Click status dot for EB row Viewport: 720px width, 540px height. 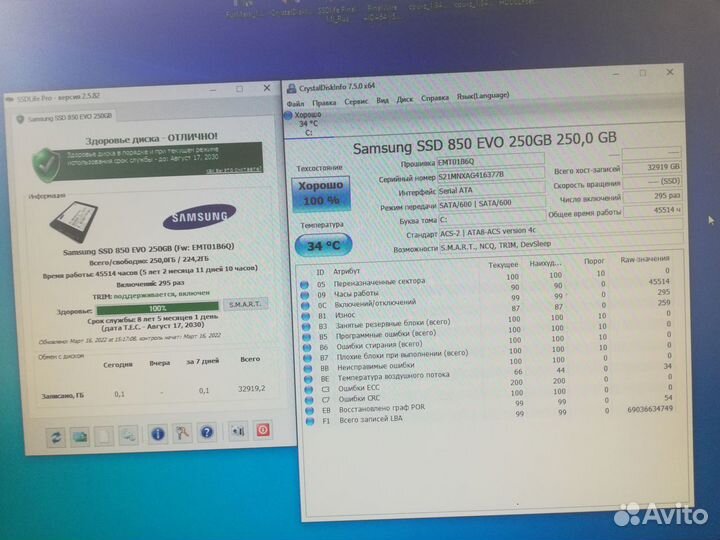310,411
